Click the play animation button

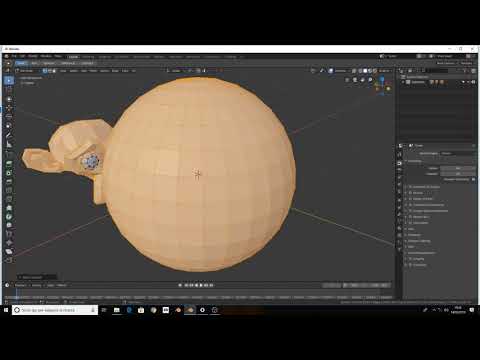201,285
